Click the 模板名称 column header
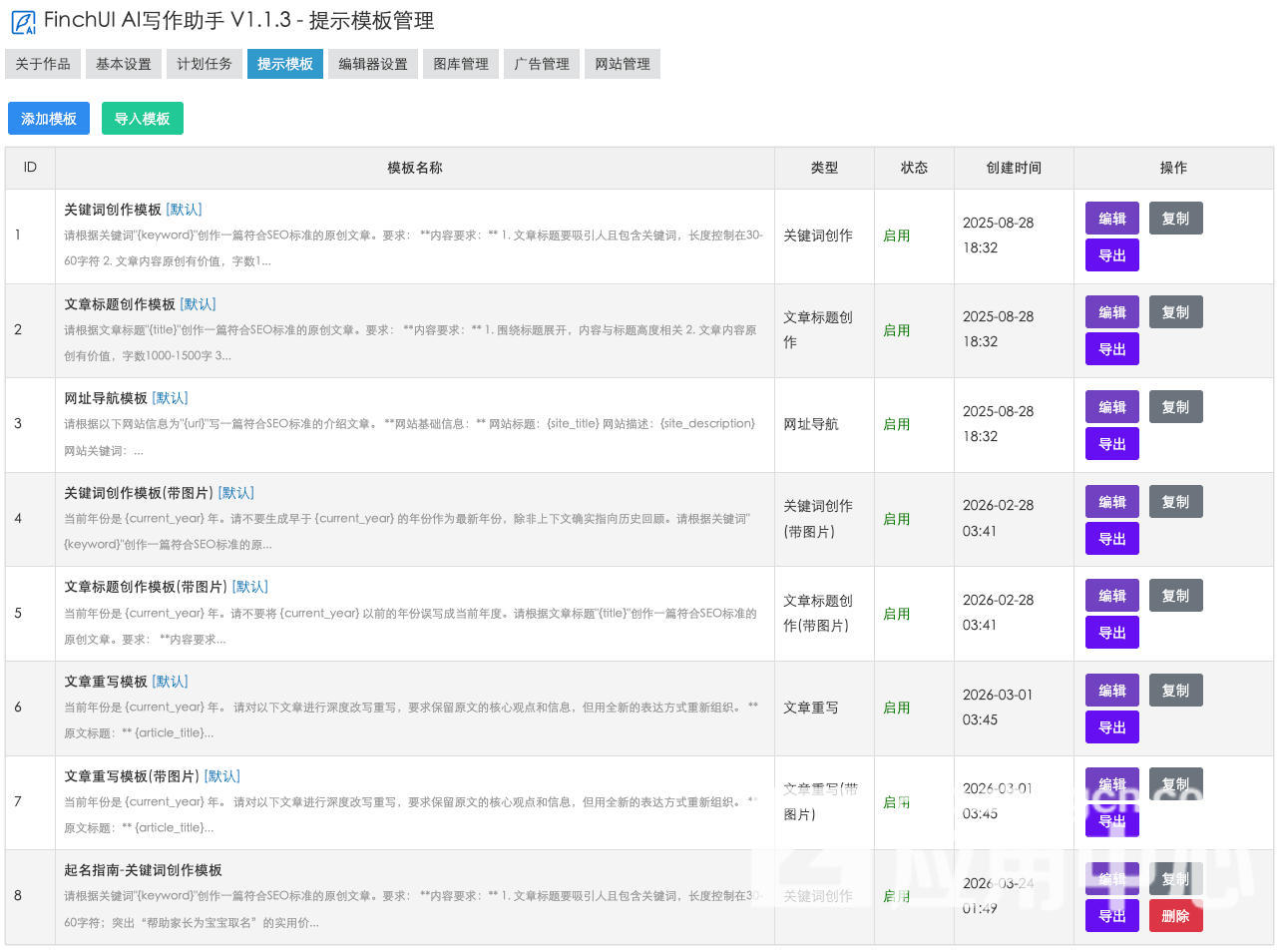This screenshot has width=1278, height=952. point(415,168)
